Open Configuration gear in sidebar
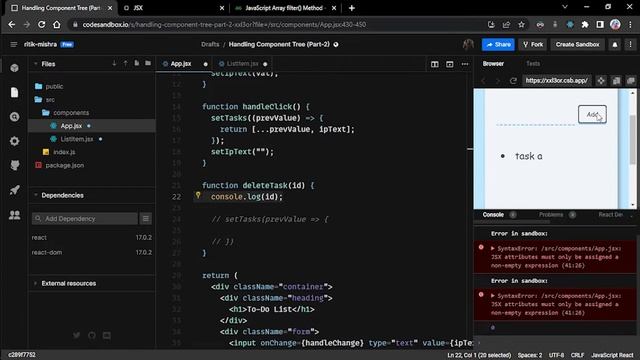Image resolution: width=640 pixels, height=360 pixels. [14, 141]
